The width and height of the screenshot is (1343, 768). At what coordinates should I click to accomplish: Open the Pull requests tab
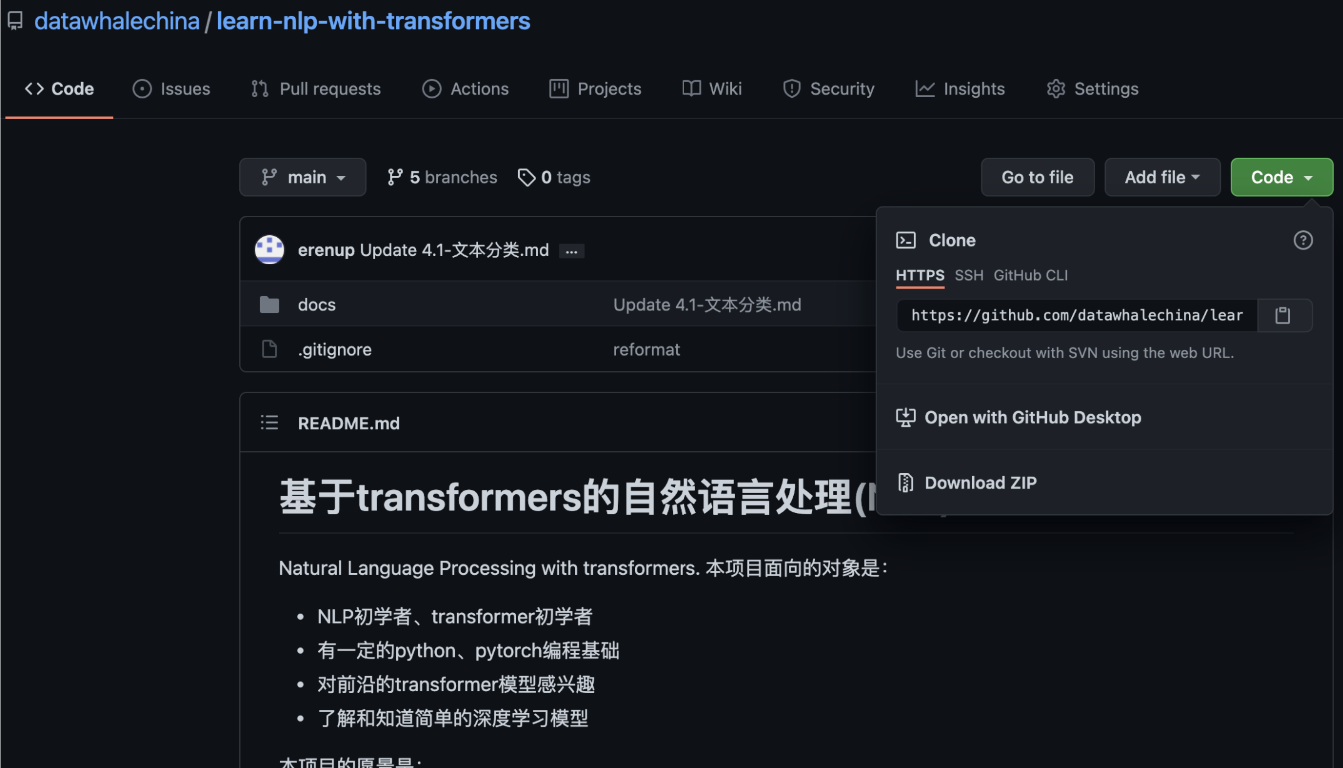pyautogui.click(x=315, y=89)
